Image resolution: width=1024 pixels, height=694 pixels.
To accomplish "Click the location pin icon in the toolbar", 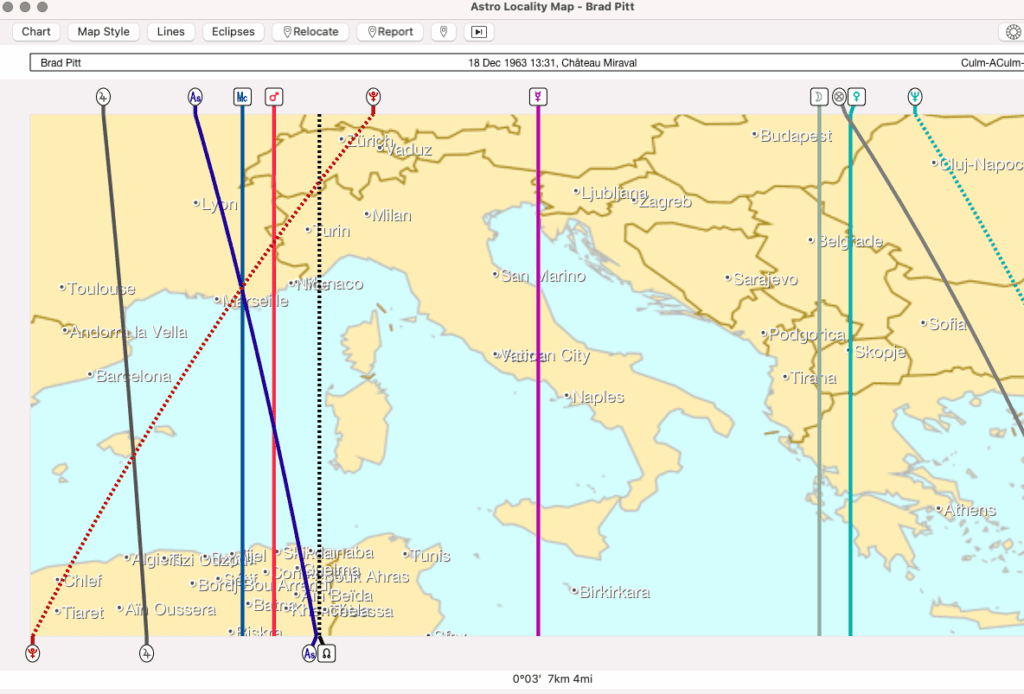I will [x=443, y=31].
